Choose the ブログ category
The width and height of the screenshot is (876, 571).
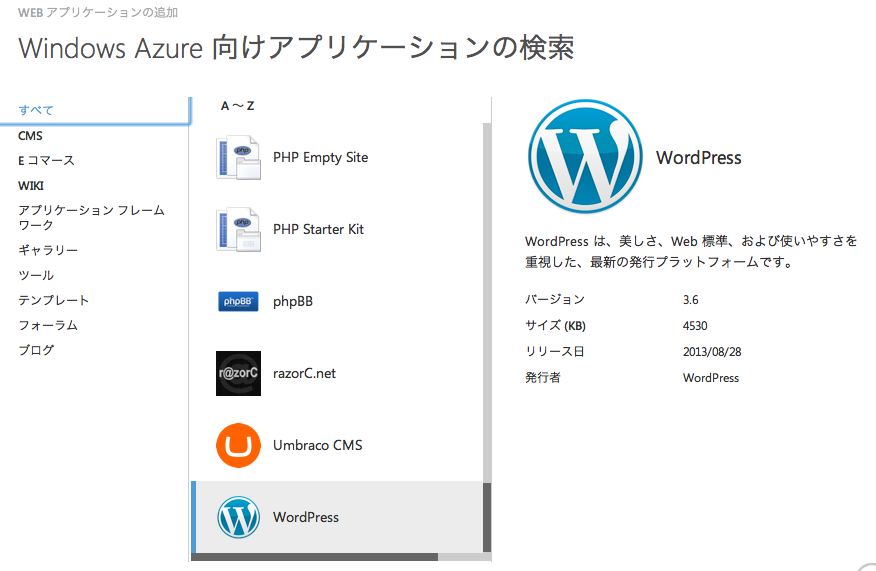36,350
